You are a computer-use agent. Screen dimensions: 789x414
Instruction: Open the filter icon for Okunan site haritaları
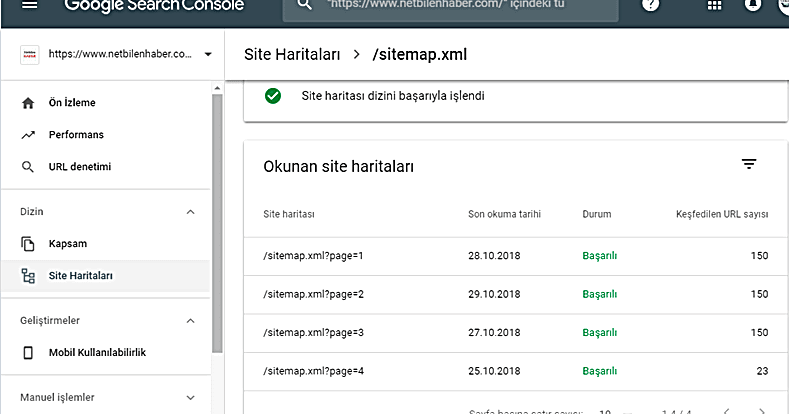coord(749,164)
